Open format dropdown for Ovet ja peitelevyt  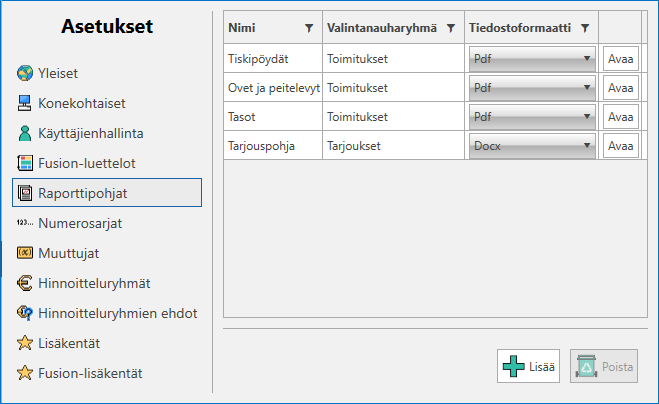[532, 88]
